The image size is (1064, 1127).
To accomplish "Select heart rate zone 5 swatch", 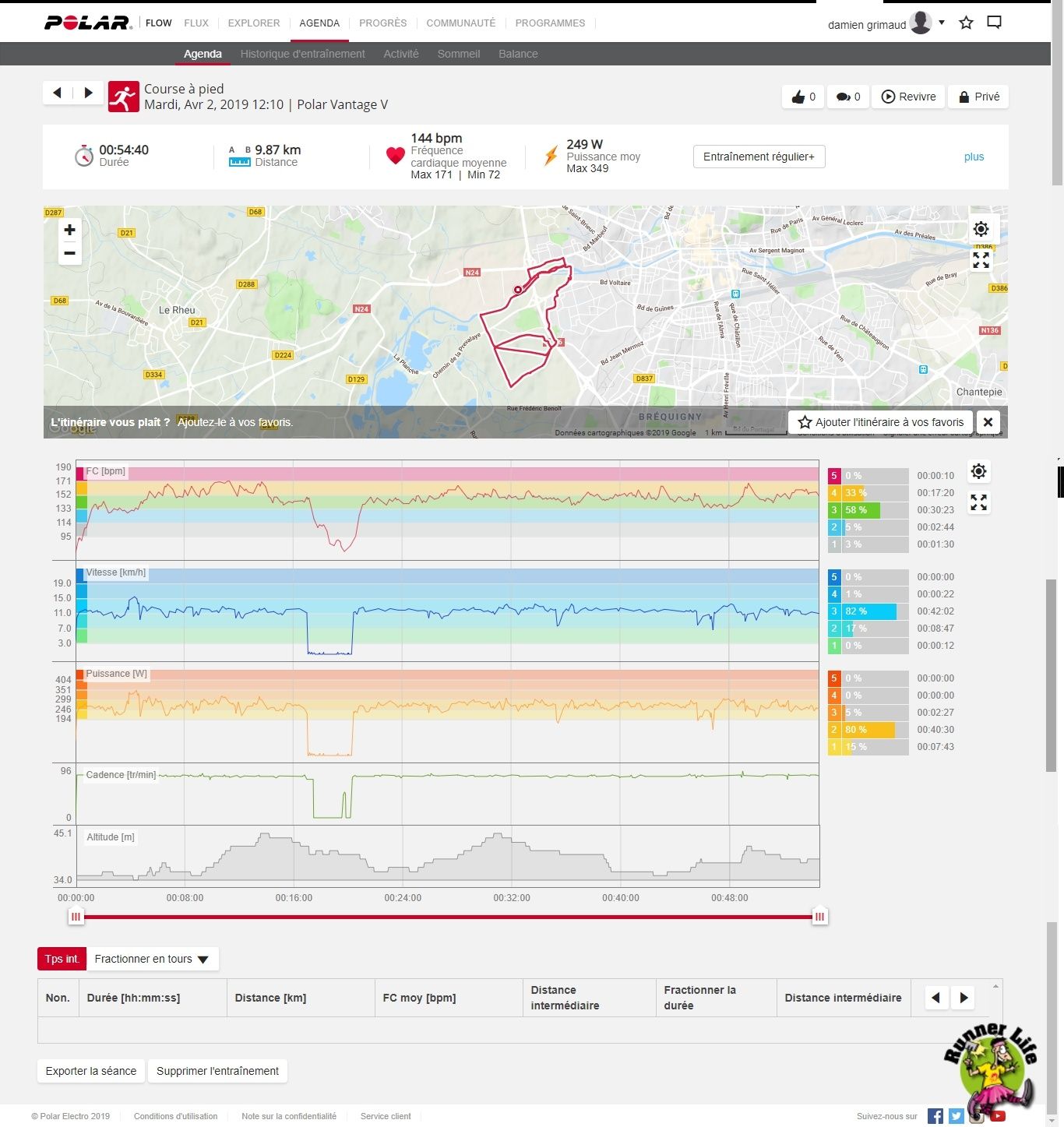I will (834, 476).
